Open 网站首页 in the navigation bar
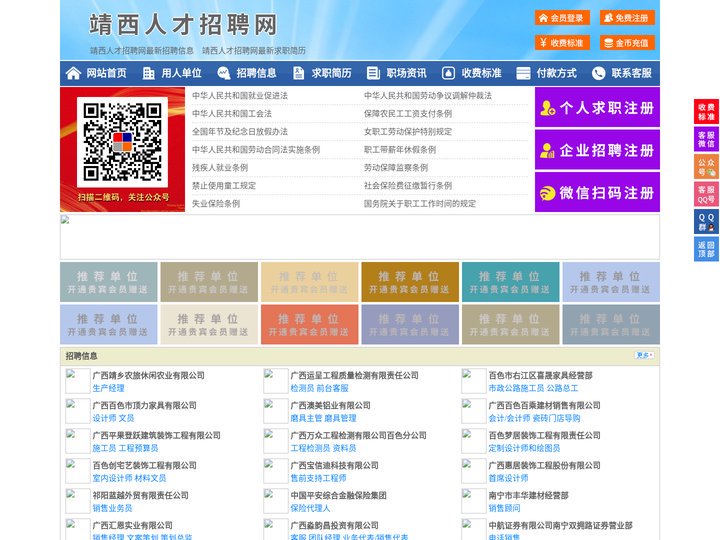This screenshot has width=720, height=540. point(107,73)
